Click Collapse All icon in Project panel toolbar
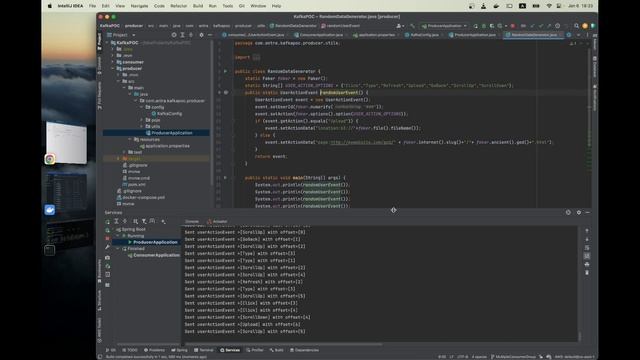The image size is (640, 360). (191, 35)
